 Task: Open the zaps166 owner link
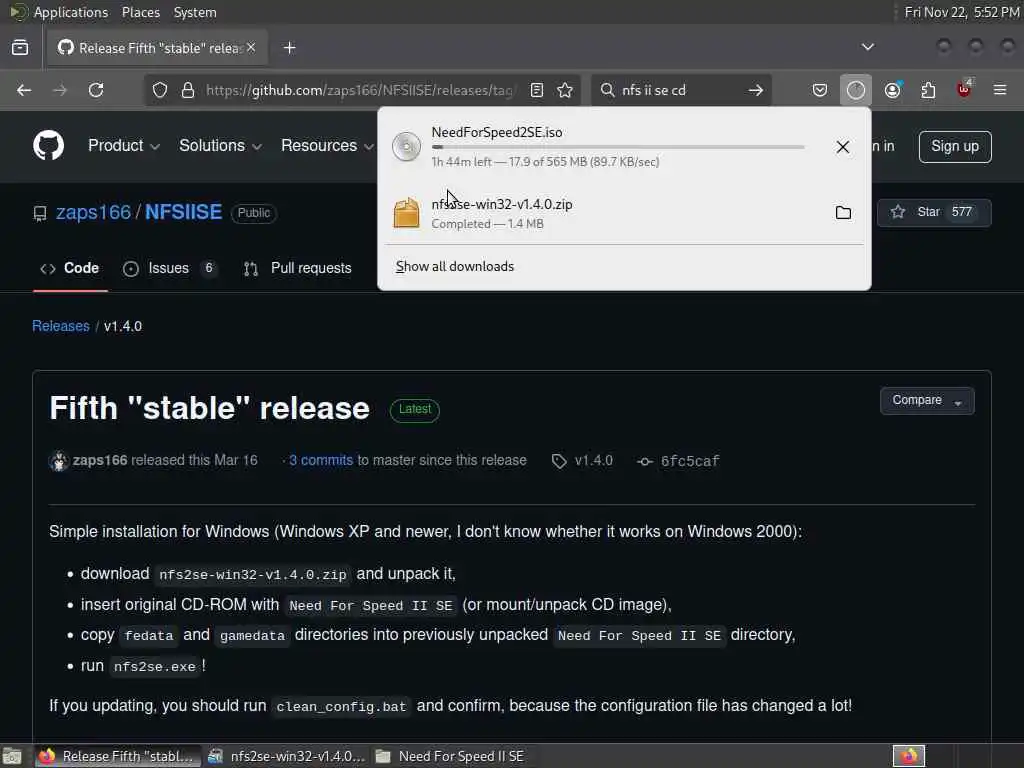click(x=93, y=212)
